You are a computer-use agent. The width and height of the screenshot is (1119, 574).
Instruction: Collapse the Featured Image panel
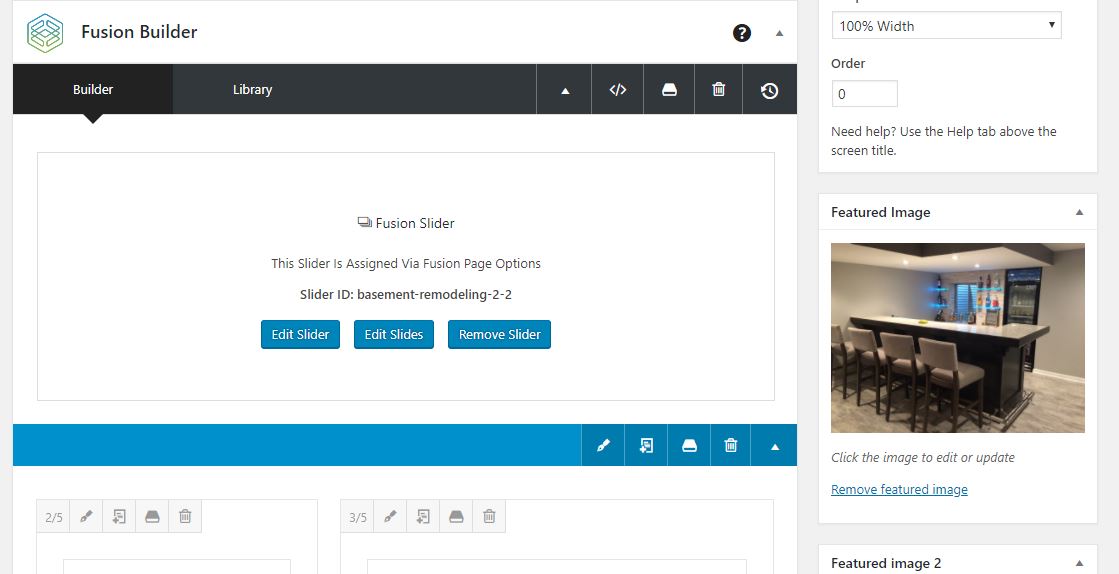tap(1079, 212)
